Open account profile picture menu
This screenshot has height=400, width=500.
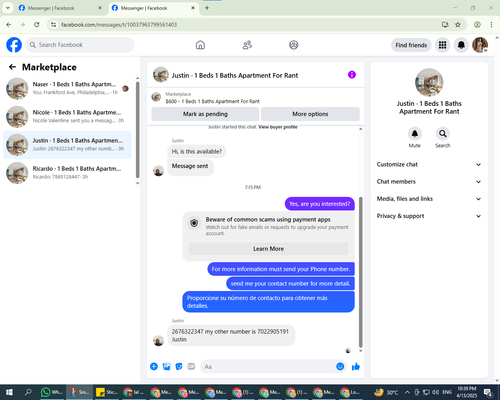480,45
